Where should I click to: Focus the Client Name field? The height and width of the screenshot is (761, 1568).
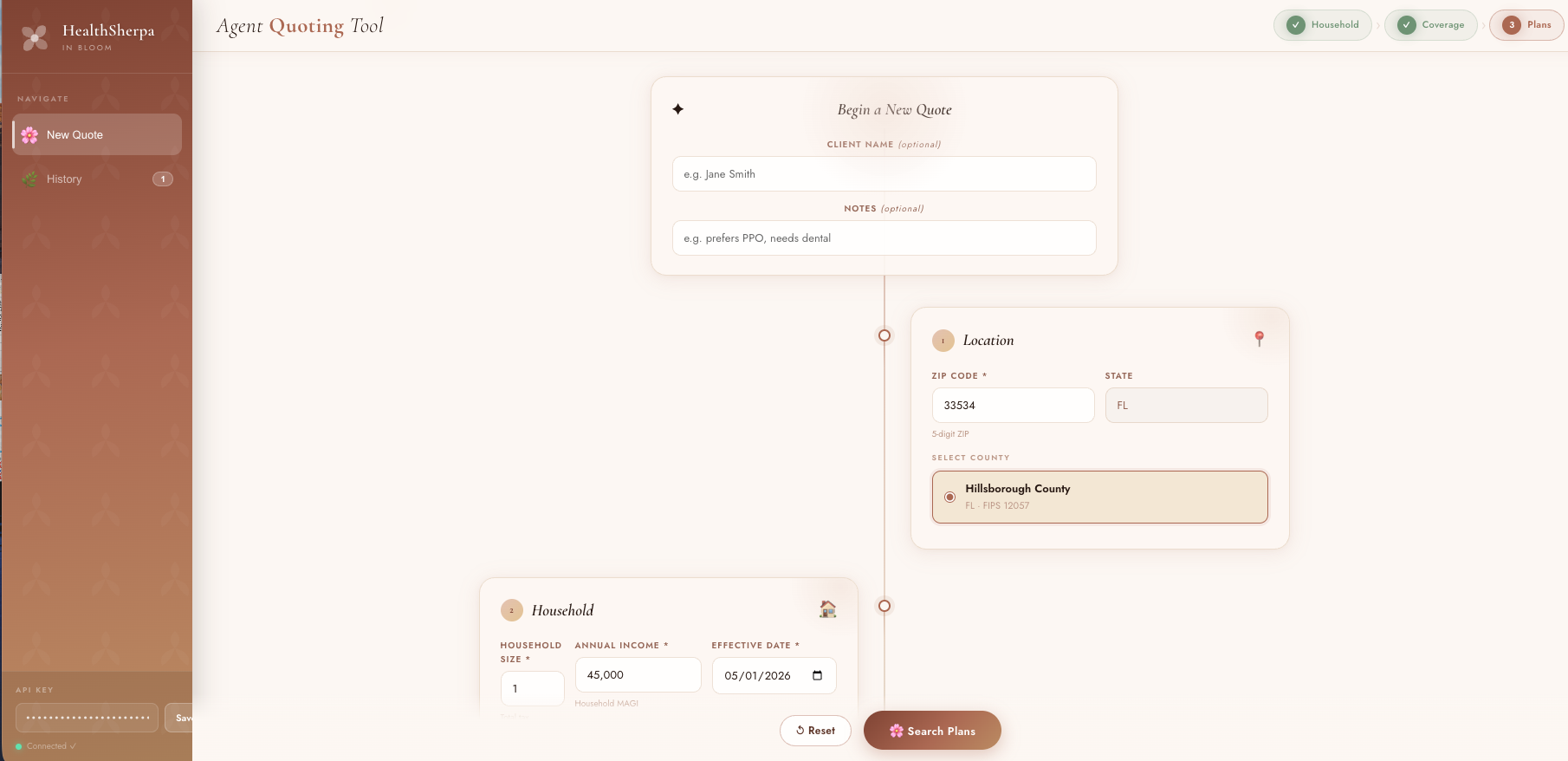[x=884, y=174]
